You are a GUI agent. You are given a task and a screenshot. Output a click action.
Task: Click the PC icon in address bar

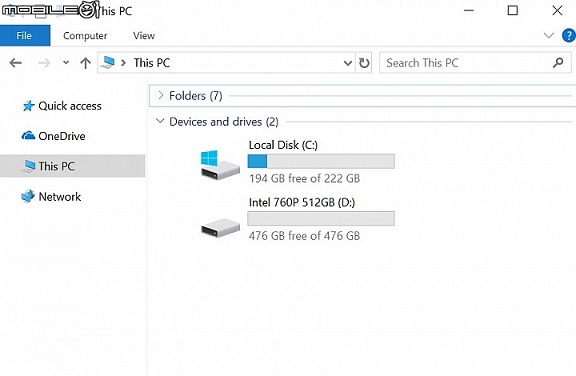108,62
